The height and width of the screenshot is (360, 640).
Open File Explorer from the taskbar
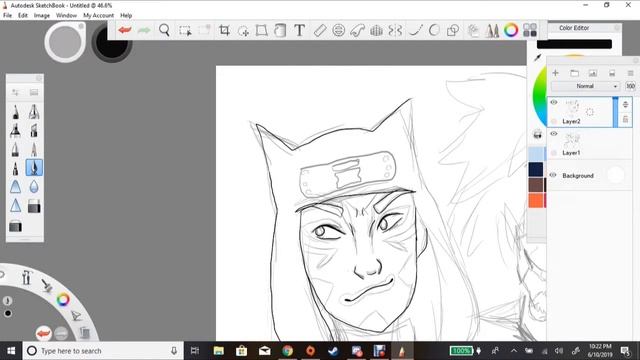point(219,351)
